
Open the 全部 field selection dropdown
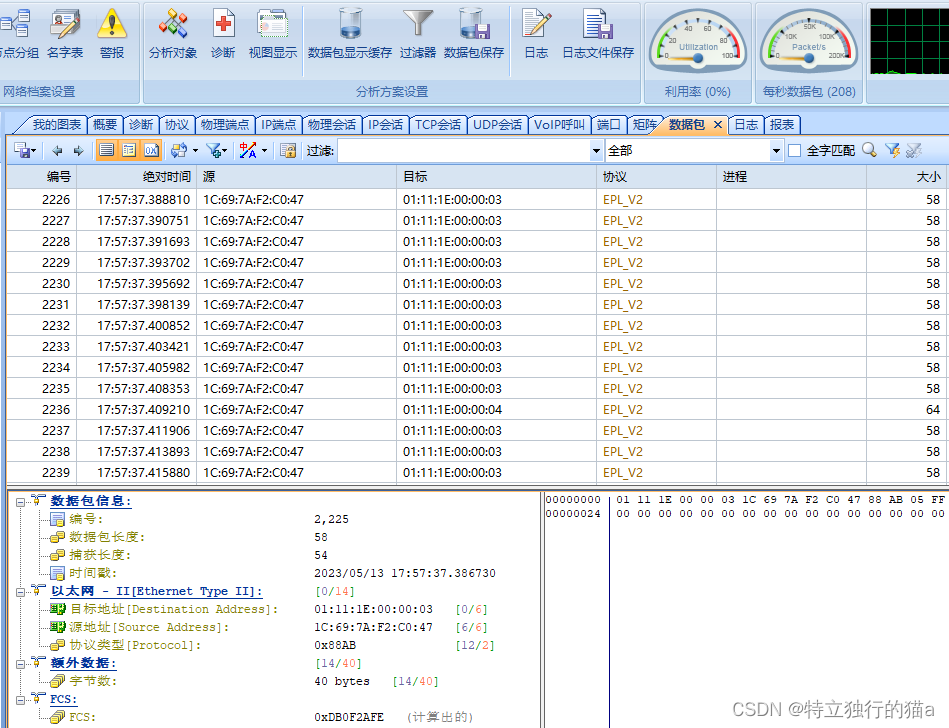[694, 151]
